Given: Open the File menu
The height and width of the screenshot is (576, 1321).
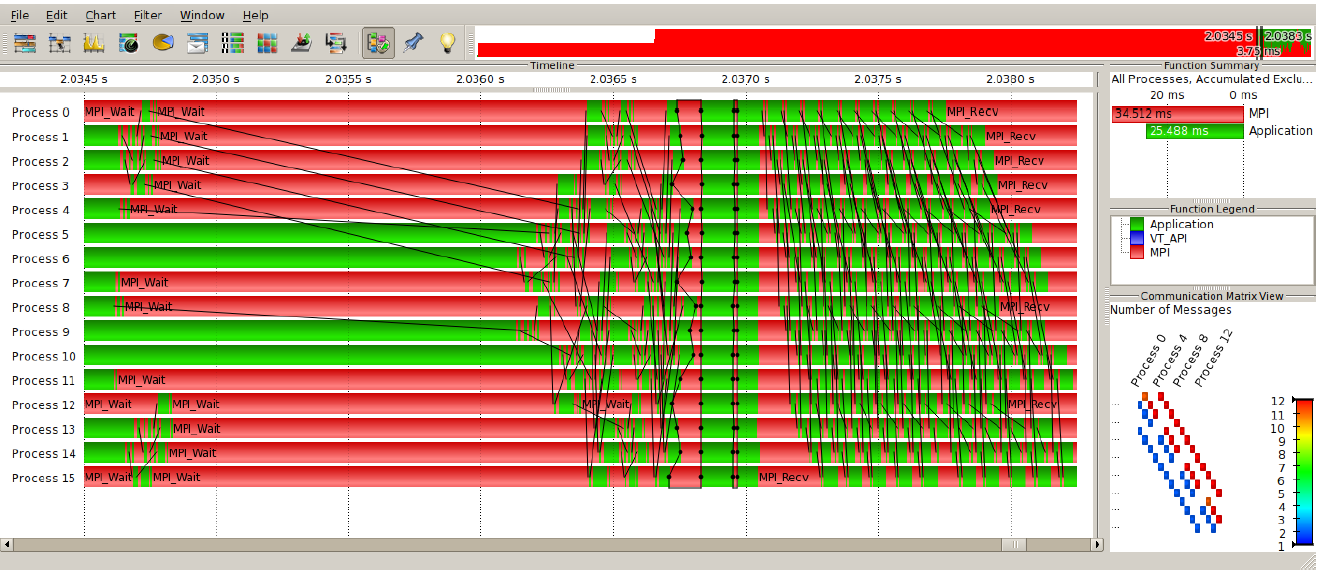Looking at the screenshot, I should coord(20,15).
